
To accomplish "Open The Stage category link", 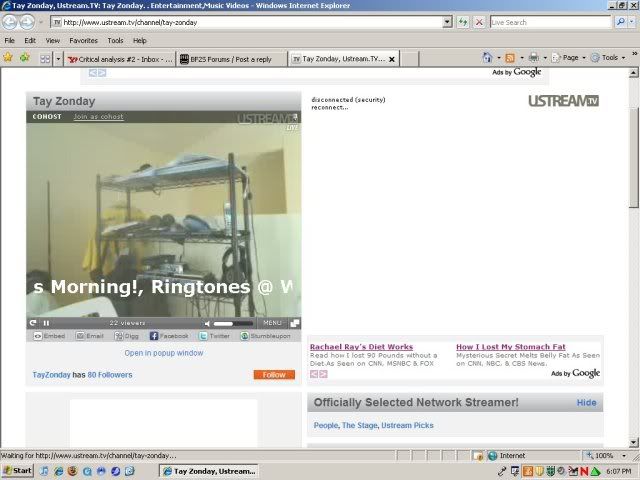I will tap(360, 425).
